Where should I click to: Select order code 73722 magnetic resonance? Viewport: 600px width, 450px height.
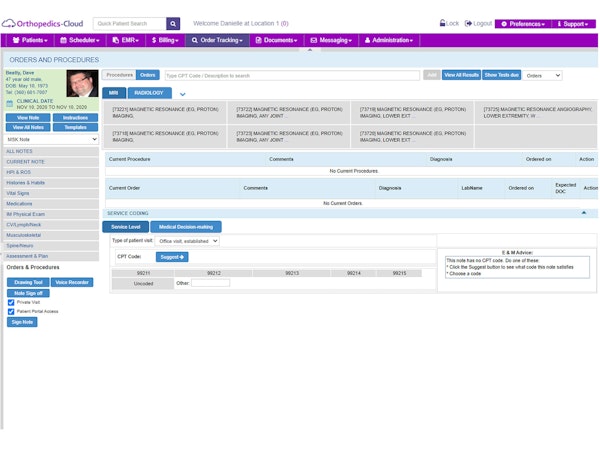289,112
